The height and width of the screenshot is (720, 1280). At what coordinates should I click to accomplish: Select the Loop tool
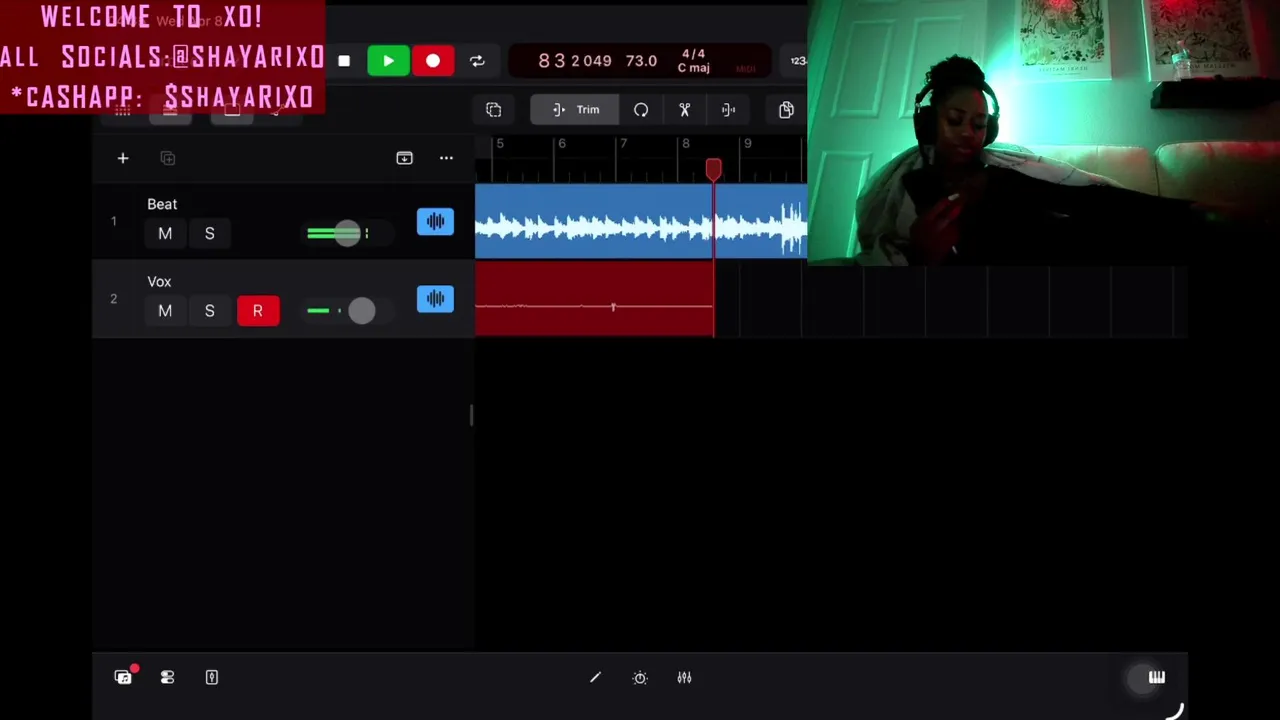coord(641,110)
